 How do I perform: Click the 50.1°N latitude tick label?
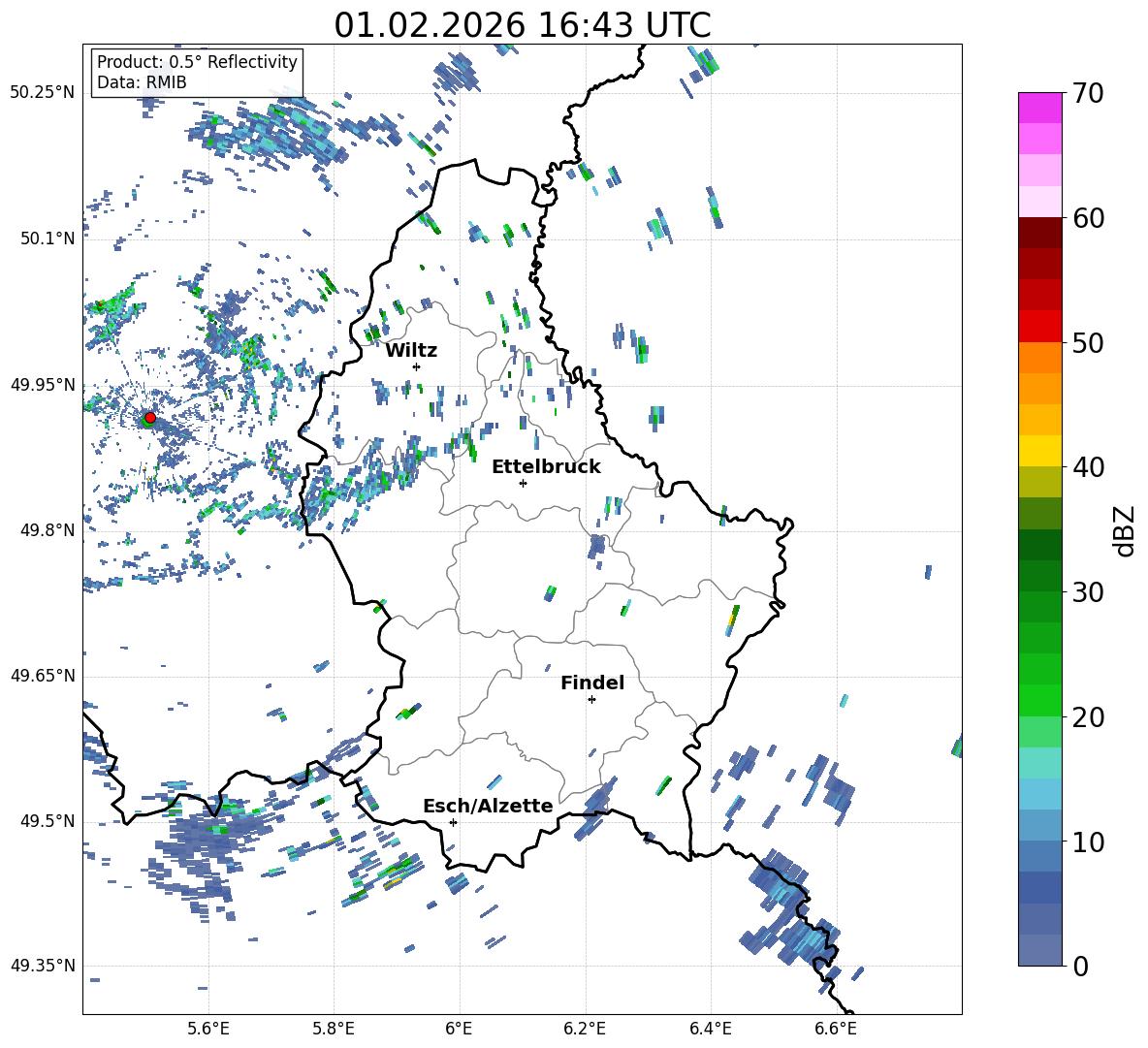(x=47, y=238)
